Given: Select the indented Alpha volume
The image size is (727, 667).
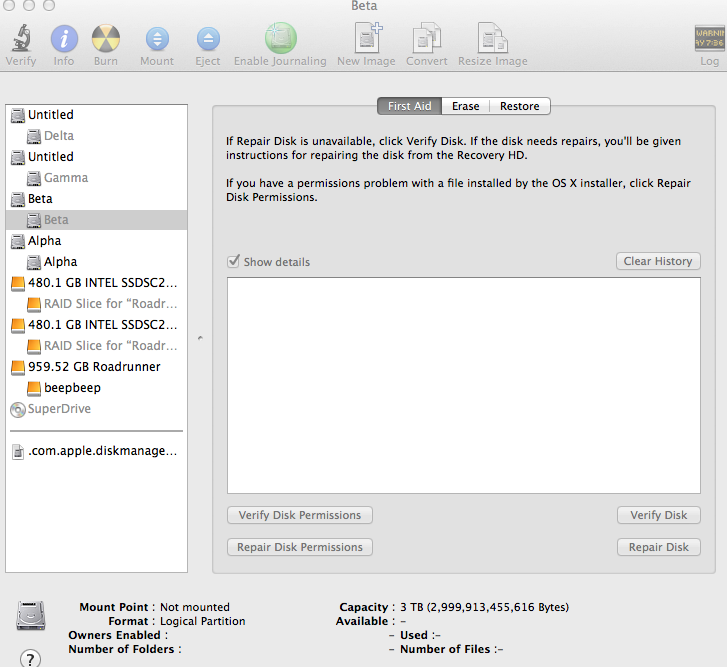Looking at the screenshot, I should pyautogui.click(x=96, y=262).
